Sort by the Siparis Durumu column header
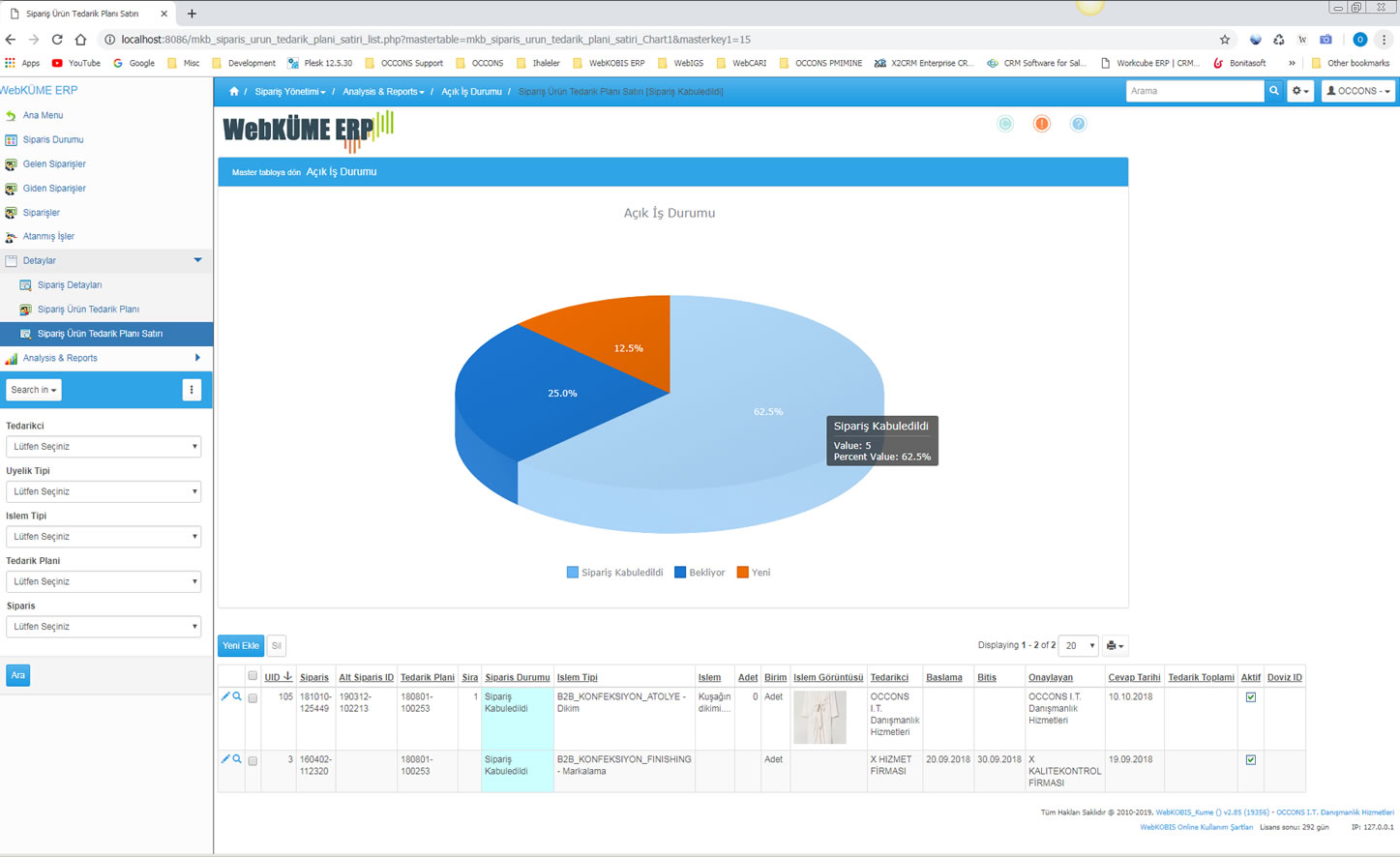The width and height of the screenshot is (1400, 857). (x=517, y=677)
